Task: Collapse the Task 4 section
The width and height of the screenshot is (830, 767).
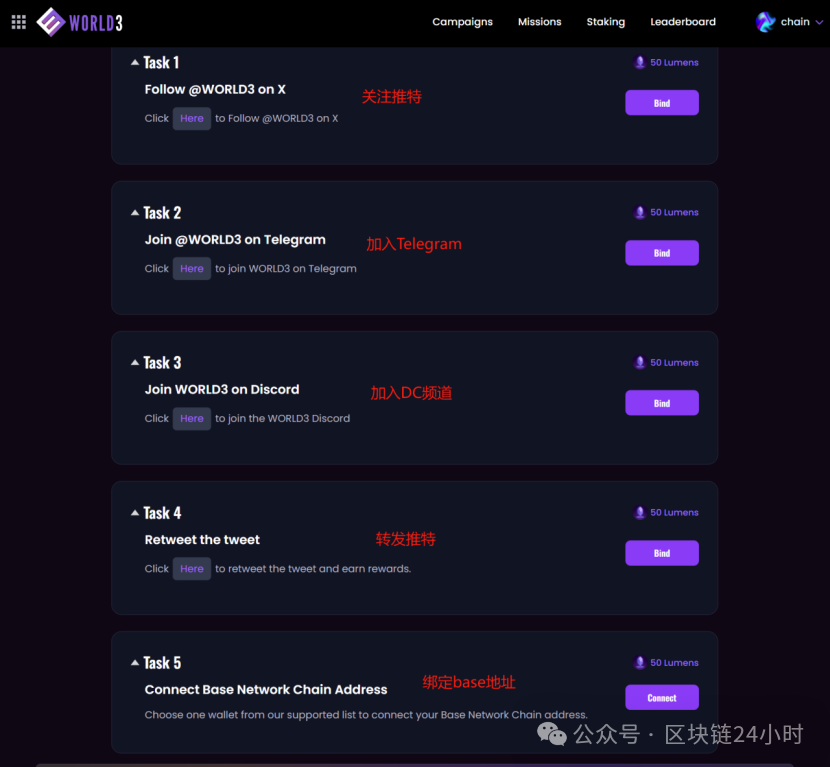Action: pos(135,513)
